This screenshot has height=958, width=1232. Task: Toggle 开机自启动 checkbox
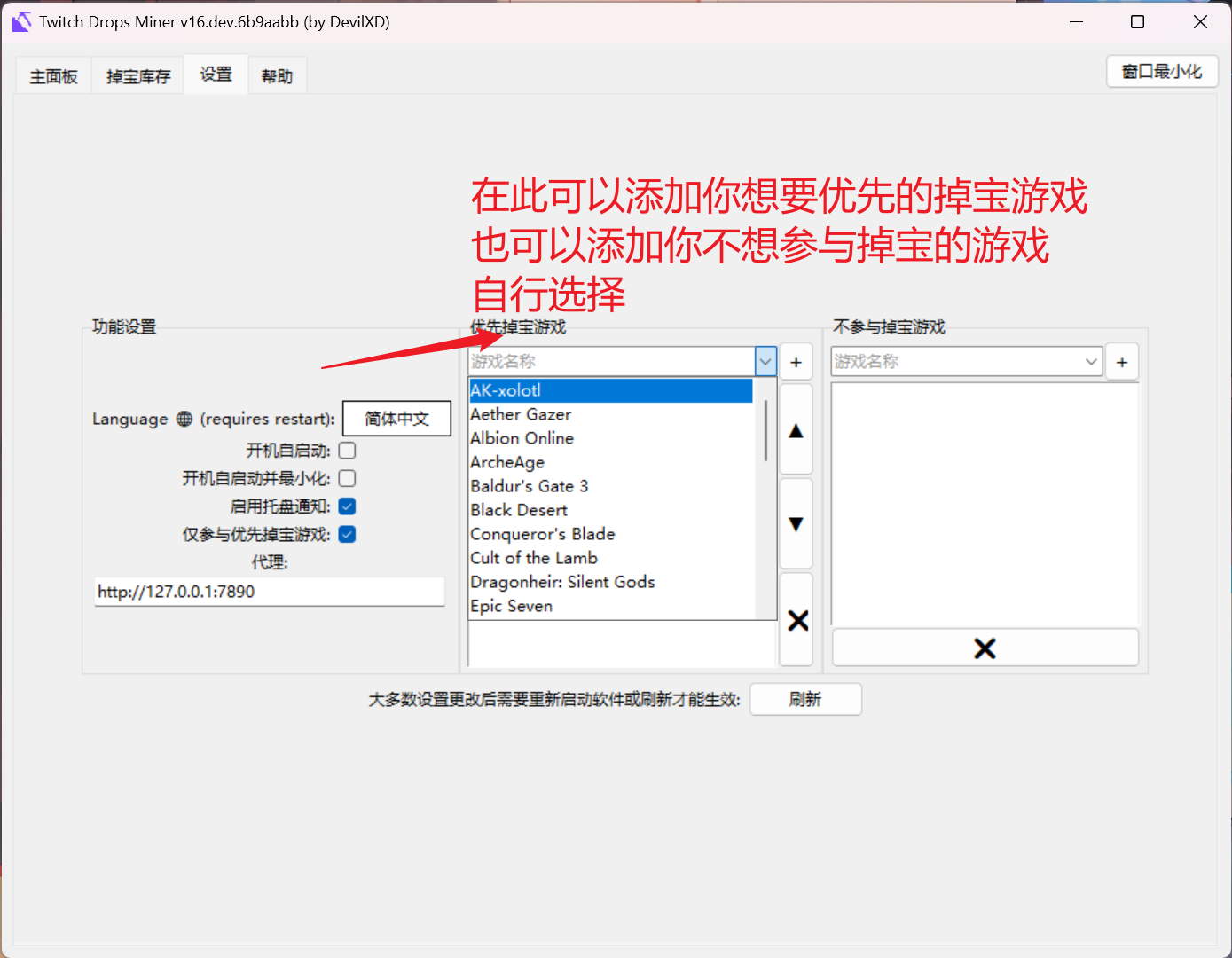pyautogui.click(x=348, y=451)
